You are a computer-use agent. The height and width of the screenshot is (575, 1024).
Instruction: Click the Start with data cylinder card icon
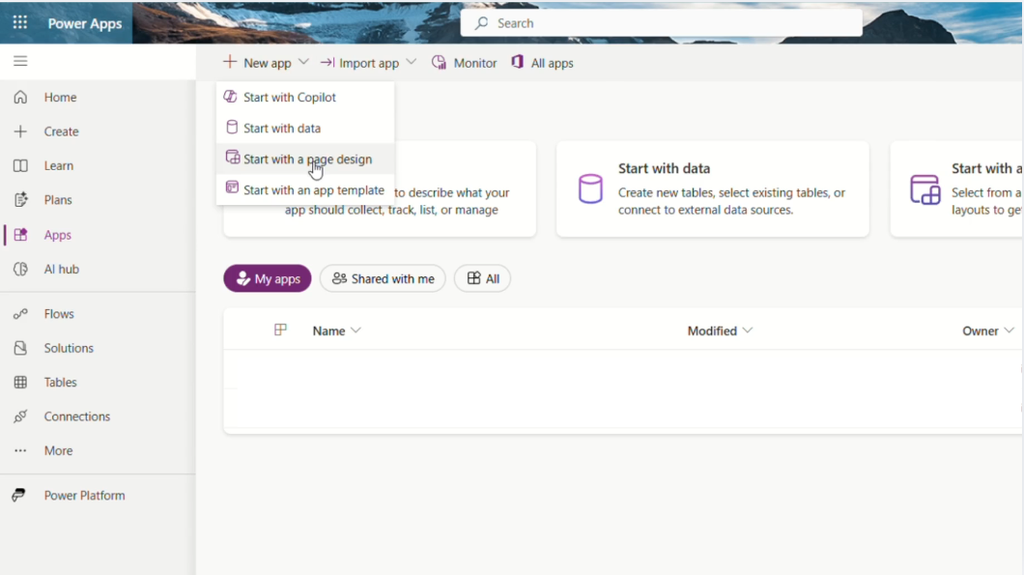point(590,189)
